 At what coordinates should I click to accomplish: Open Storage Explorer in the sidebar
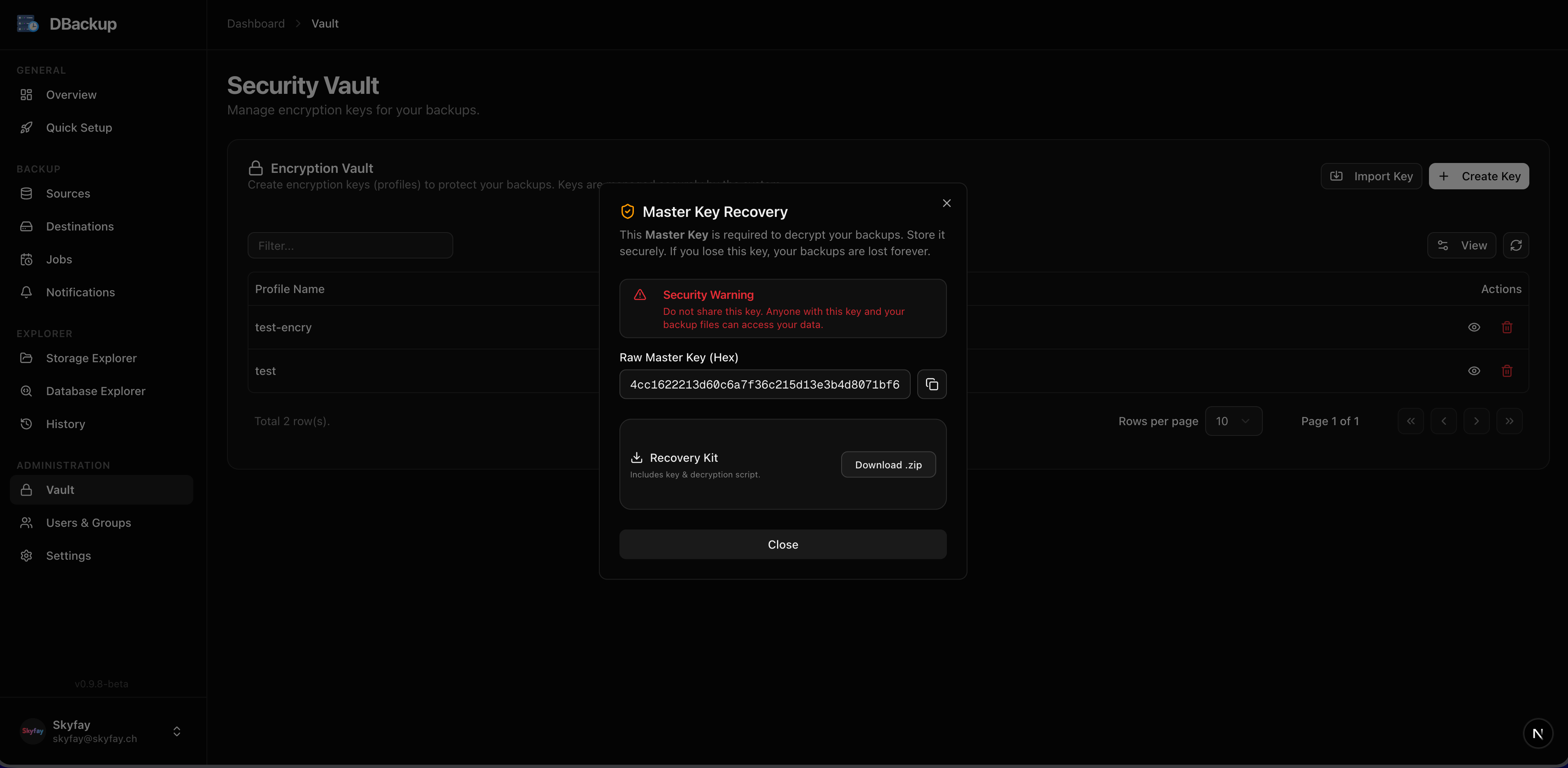coord(91,358)
